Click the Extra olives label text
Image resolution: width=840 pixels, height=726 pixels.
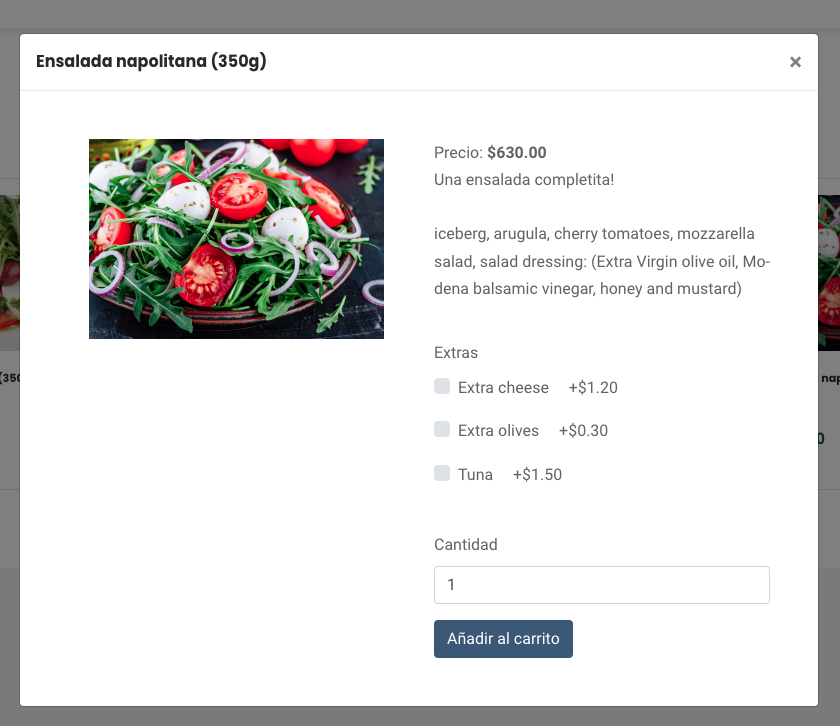(x=498, y=431)
